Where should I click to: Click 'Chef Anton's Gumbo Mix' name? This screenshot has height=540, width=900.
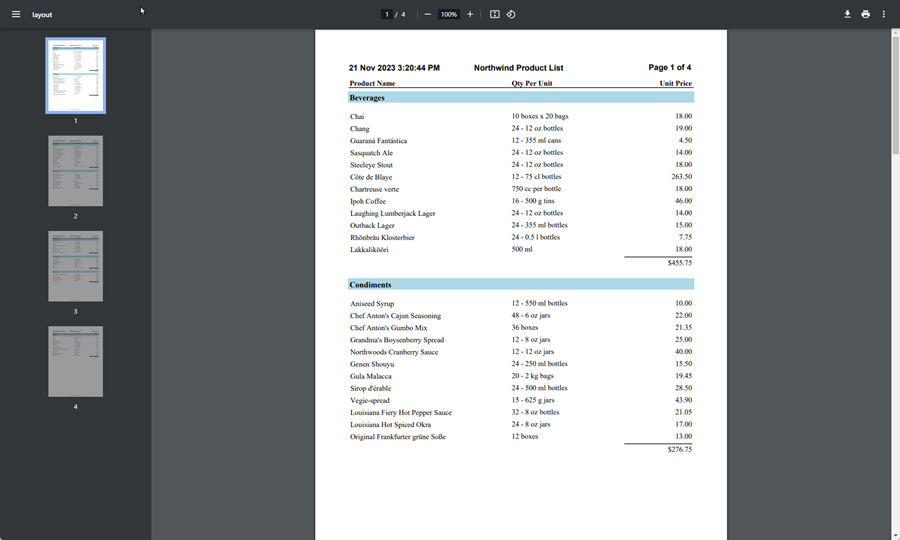point(389,328)
